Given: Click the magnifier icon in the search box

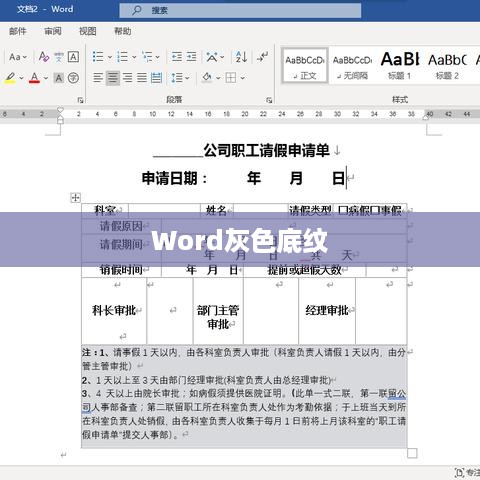Looking at the screenshot, I should point(137,10).
